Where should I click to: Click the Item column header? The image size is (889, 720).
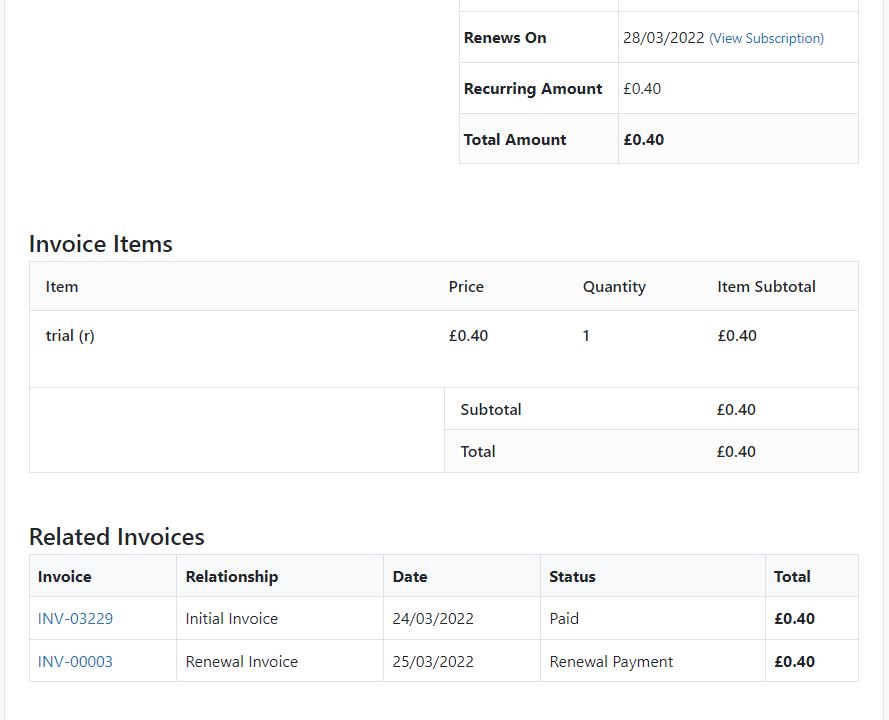click(x=62, y=286)
